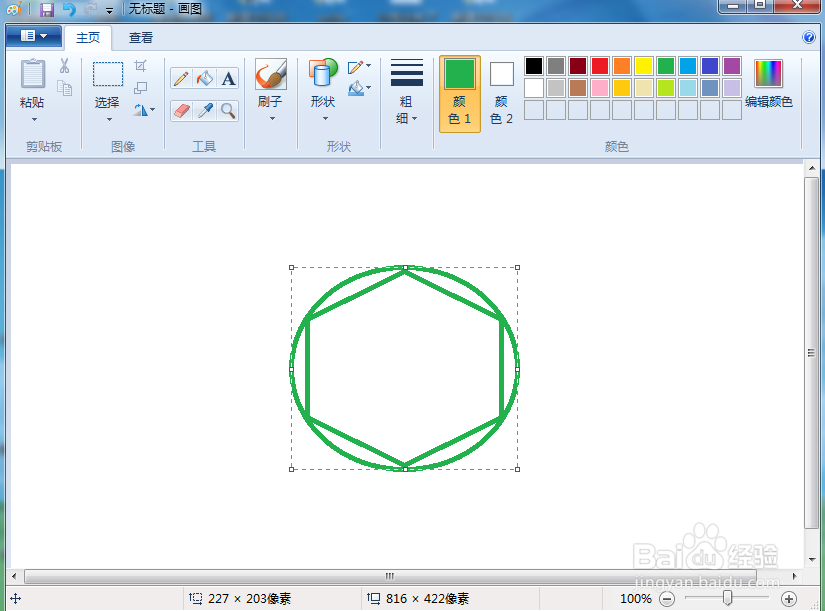Click the Redo arrow in title bar
The height and width of the screenshot is (611, 825).
90,9
